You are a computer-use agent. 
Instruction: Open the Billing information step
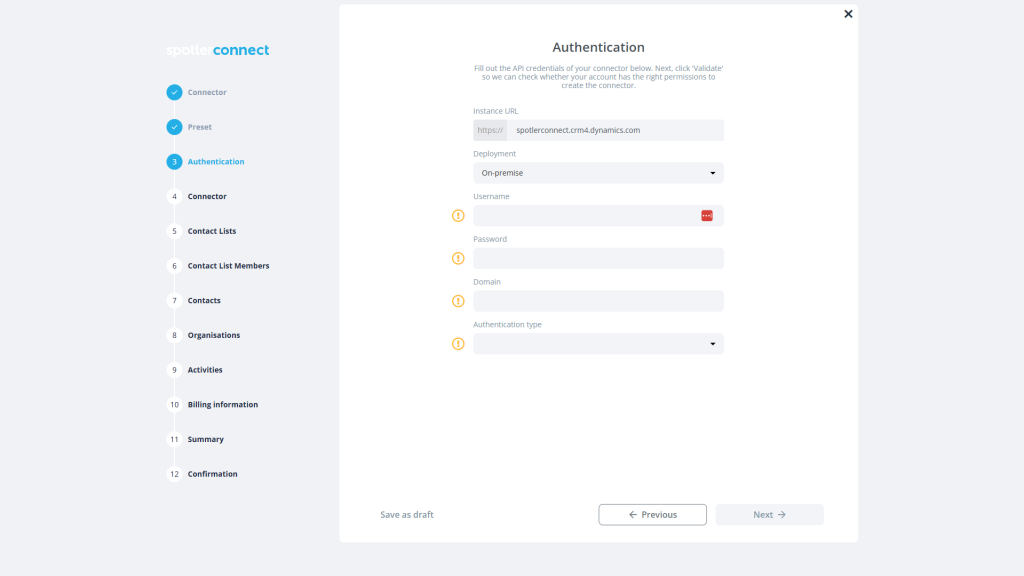point(223,404)
